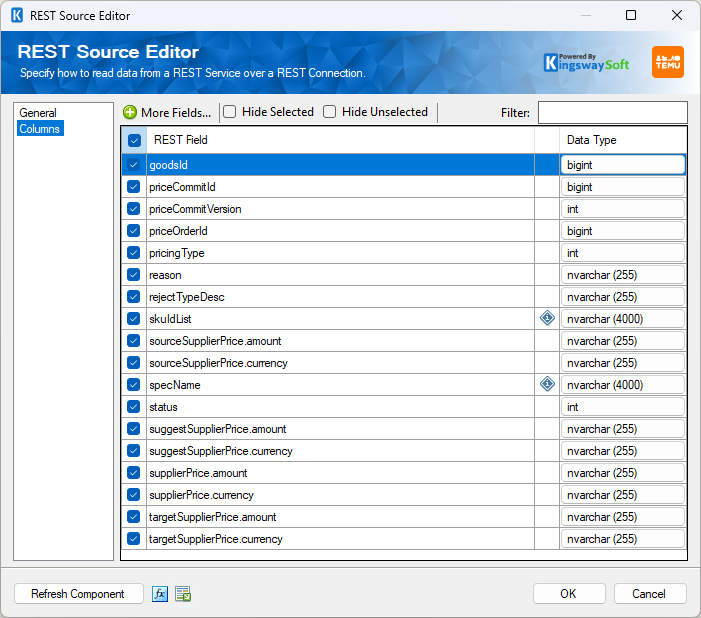This screenshot has width=701, height=618.
Task: Click the Refresh Component button
Action: point(78,593)
